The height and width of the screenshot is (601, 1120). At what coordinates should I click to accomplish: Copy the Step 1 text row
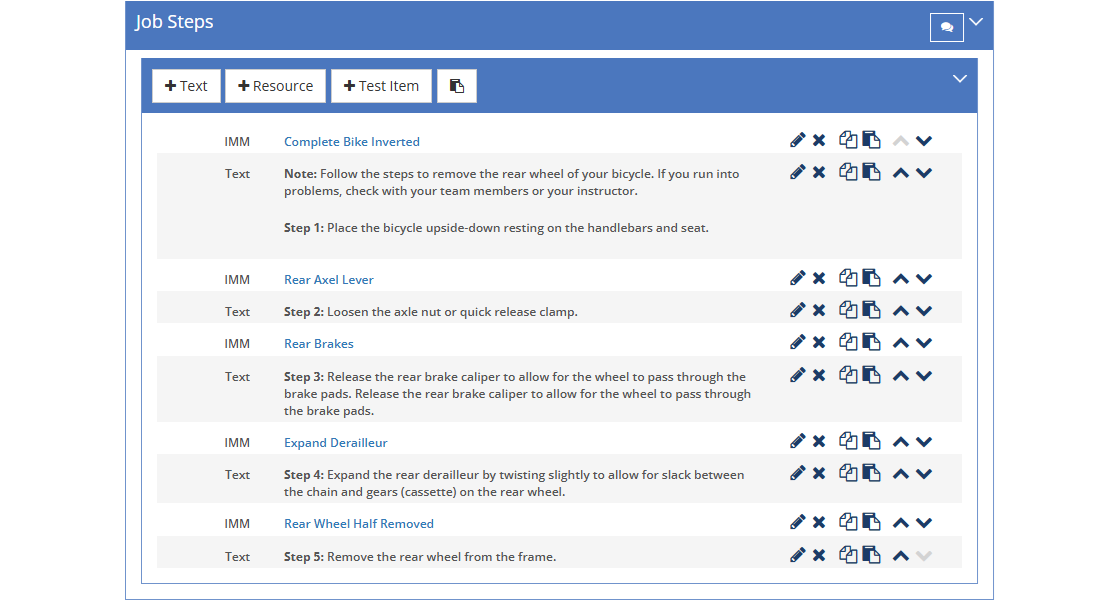tap(848, 172)
